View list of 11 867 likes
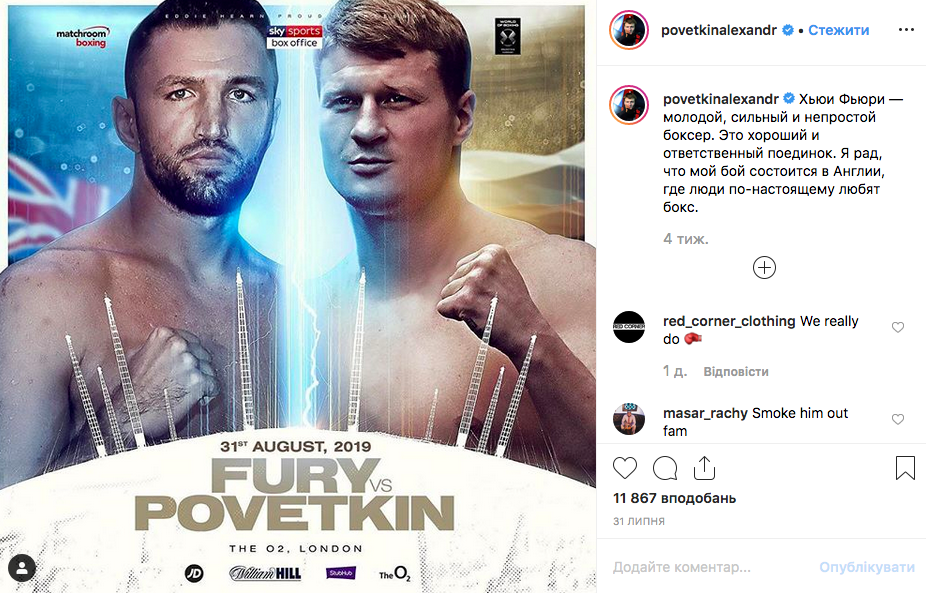The width and height of the screenshot is (926, 593). click(674, 498)
